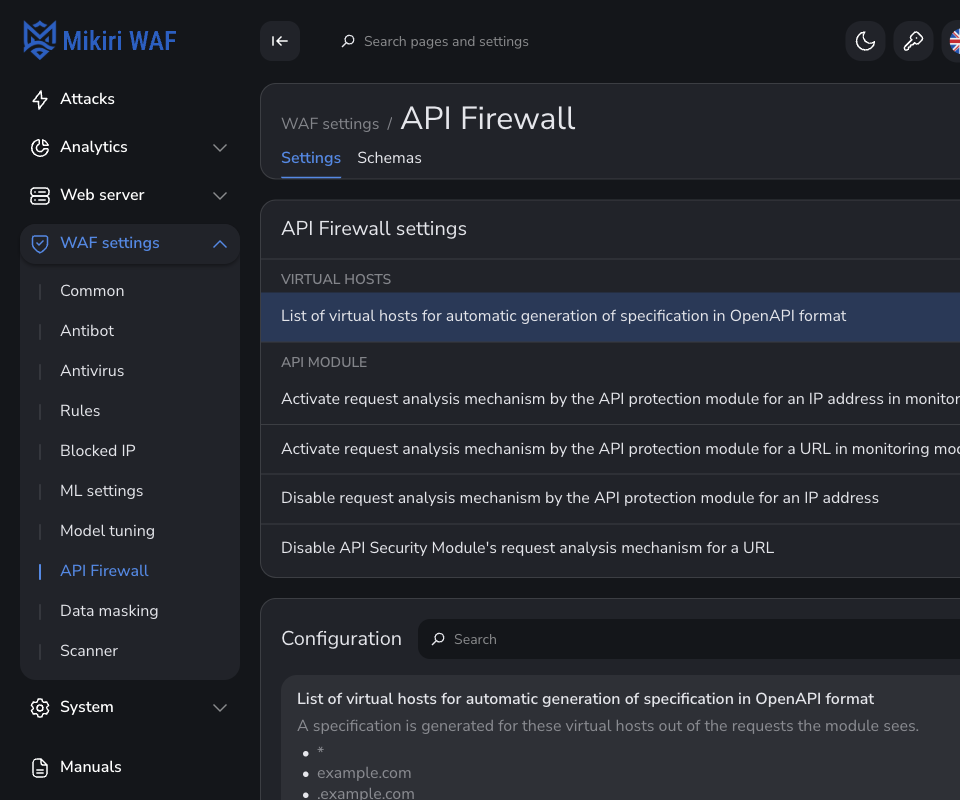Select Disable request analysis for an IP address
Image resolution: width=960 pixels, height=800 pixels.
(x=610, y=498)
